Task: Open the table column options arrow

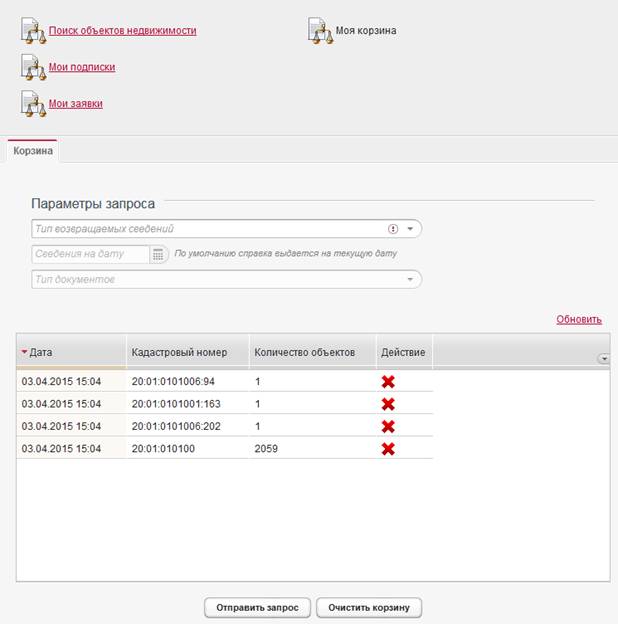Action: 603,358
